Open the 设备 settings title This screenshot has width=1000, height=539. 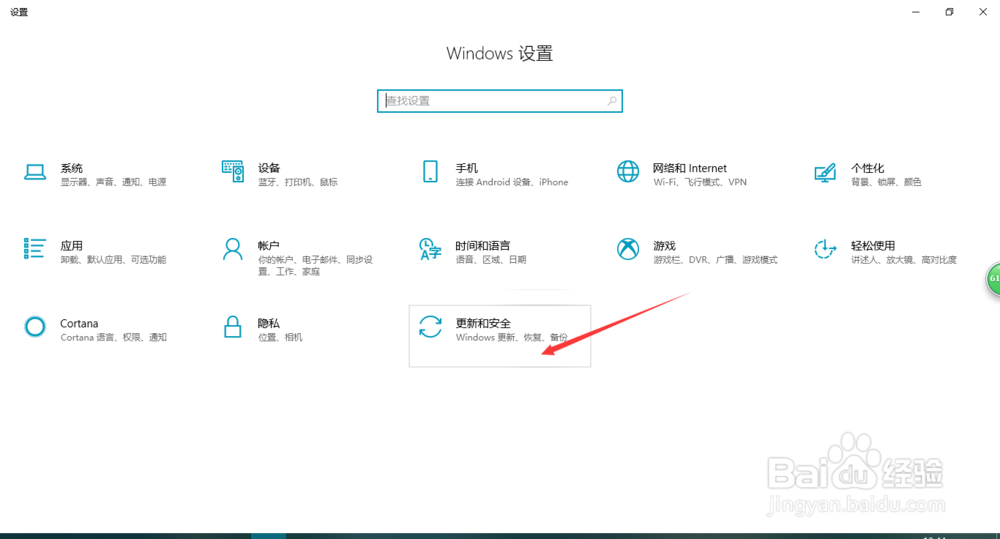click(269, 168)
